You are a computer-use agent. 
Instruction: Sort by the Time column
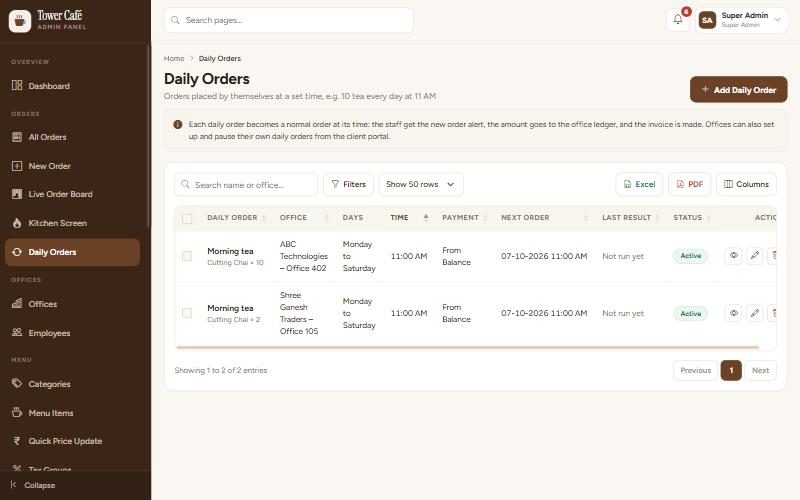click(409, 217)
